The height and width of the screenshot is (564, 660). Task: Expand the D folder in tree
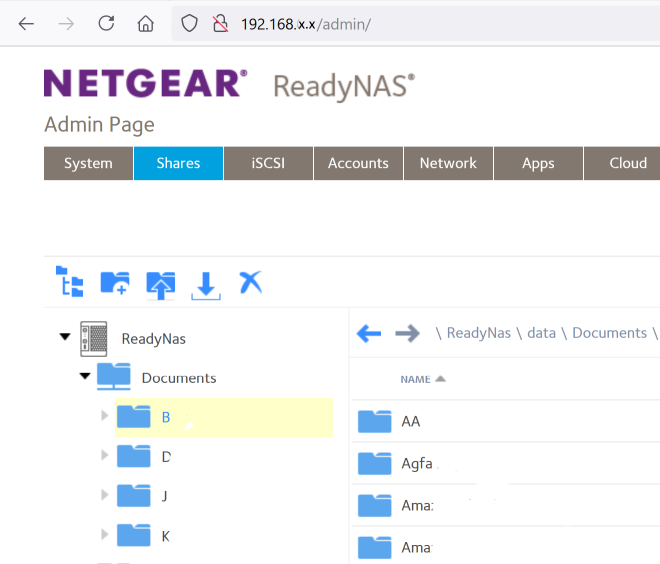pyautogui.click(x=104, y=455)
